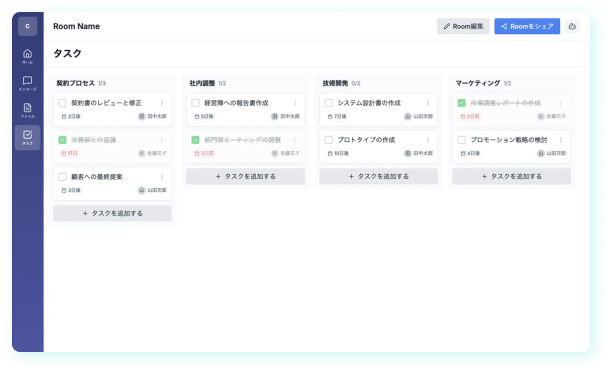Open the 顧客への最終提案 task title
Viewport: 610px width, 372px height.
(x=97, y=177)
